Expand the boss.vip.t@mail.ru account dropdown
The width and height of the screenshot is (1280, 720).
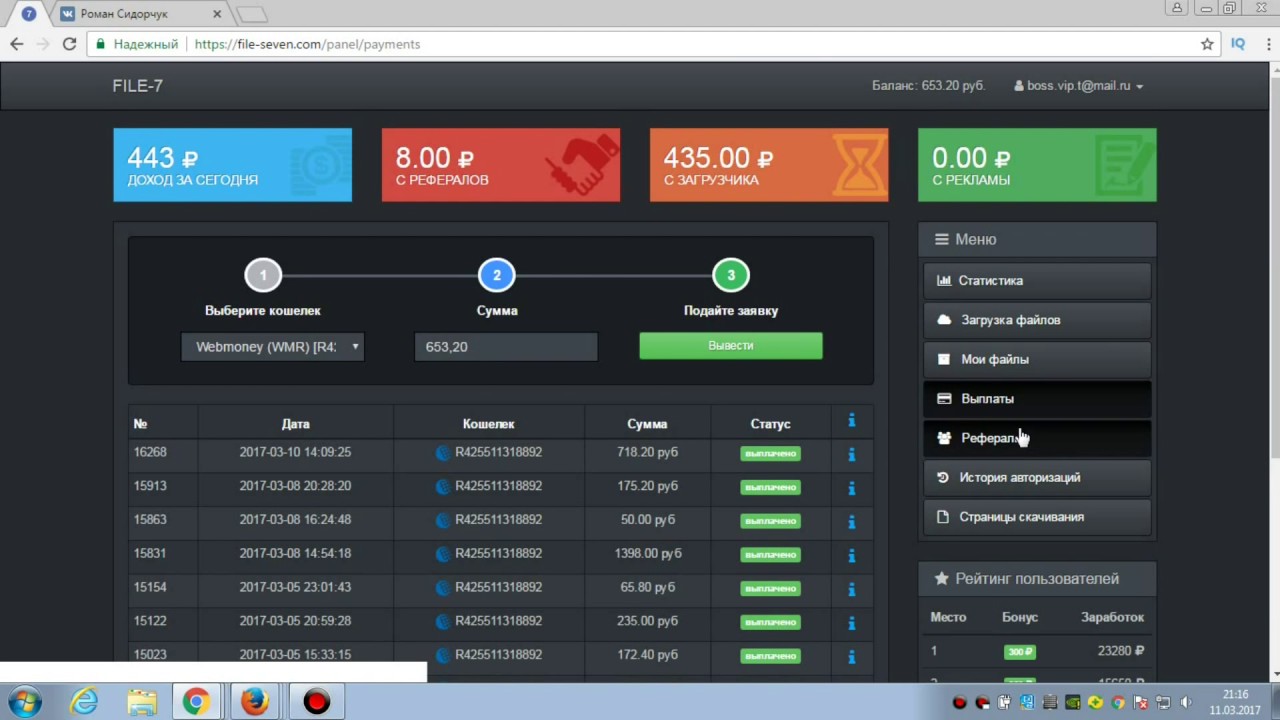tap(1078, 86)
